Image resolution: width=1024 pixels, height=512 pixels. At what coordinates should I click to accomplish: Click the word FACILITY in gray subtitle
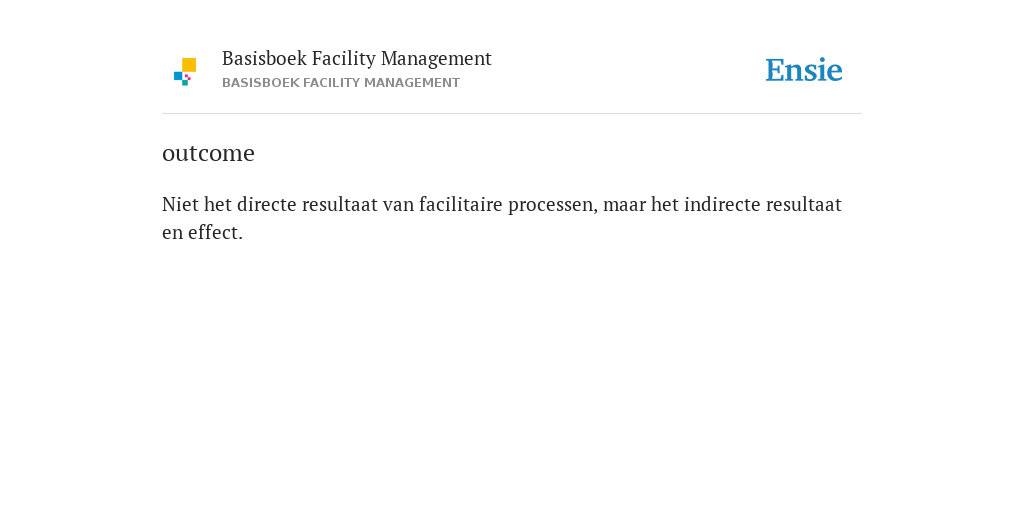click(331, 83)
